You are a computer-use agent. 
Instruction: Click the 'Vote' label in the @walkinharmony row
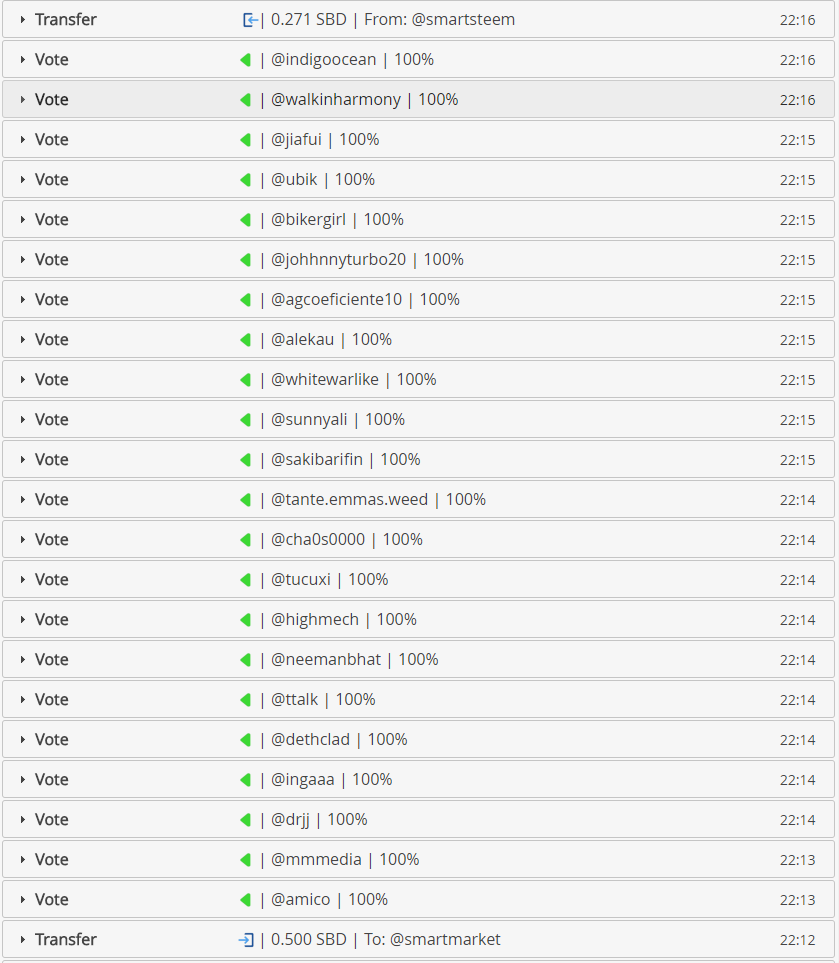pyautogui.click(x=52, y=99)
